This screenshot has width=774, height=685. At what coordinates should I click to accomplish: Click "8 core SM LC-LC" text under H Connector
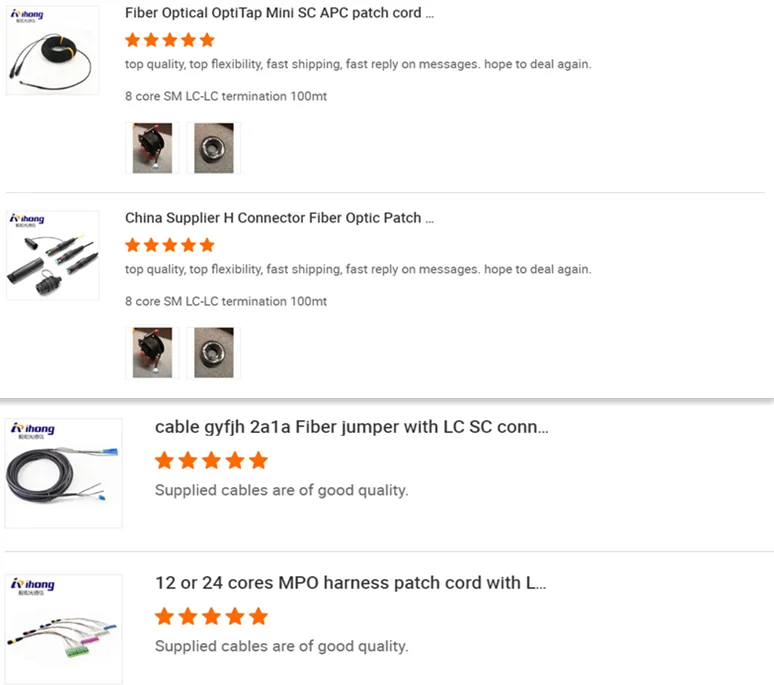pyautogui.click(x=225, y=301)
